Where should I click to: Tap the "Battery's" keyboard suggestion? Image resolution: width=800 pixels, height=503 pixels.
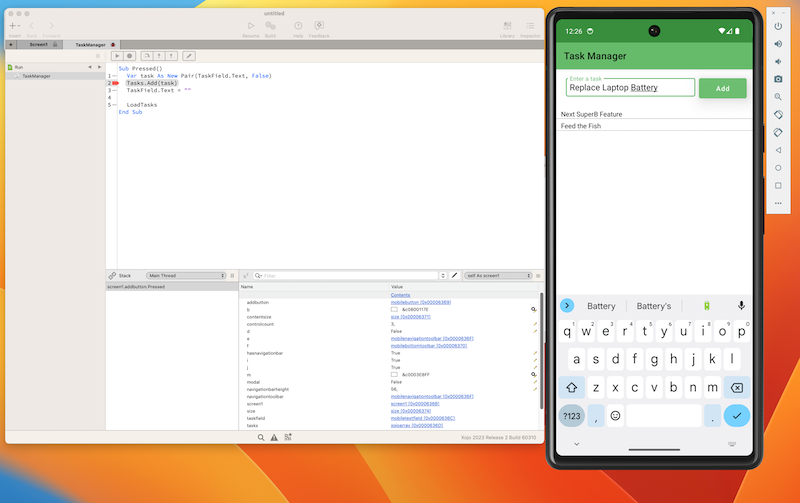[654, 306]
